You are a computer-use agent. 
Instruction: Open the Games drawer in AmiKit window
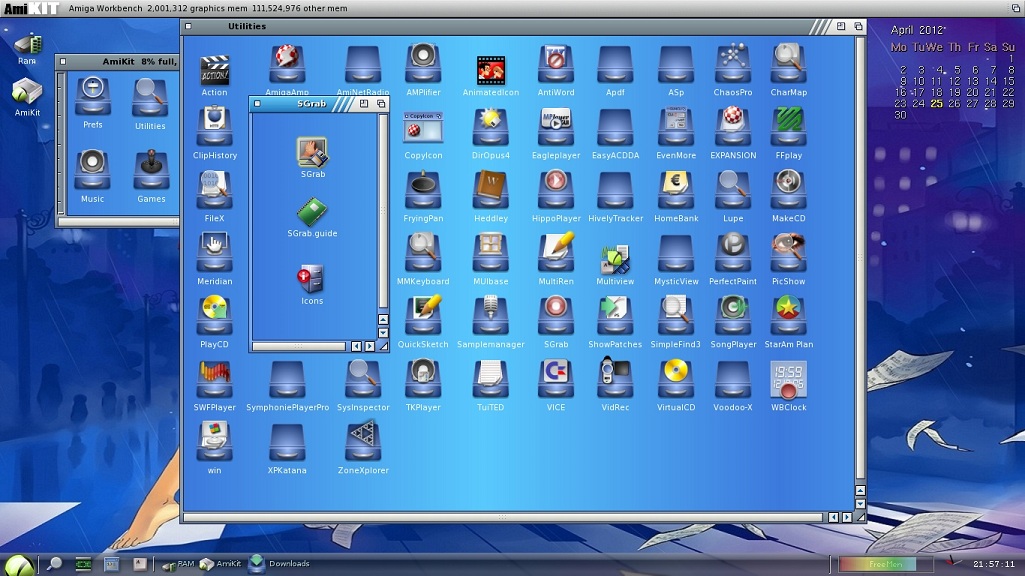[151, 170]
